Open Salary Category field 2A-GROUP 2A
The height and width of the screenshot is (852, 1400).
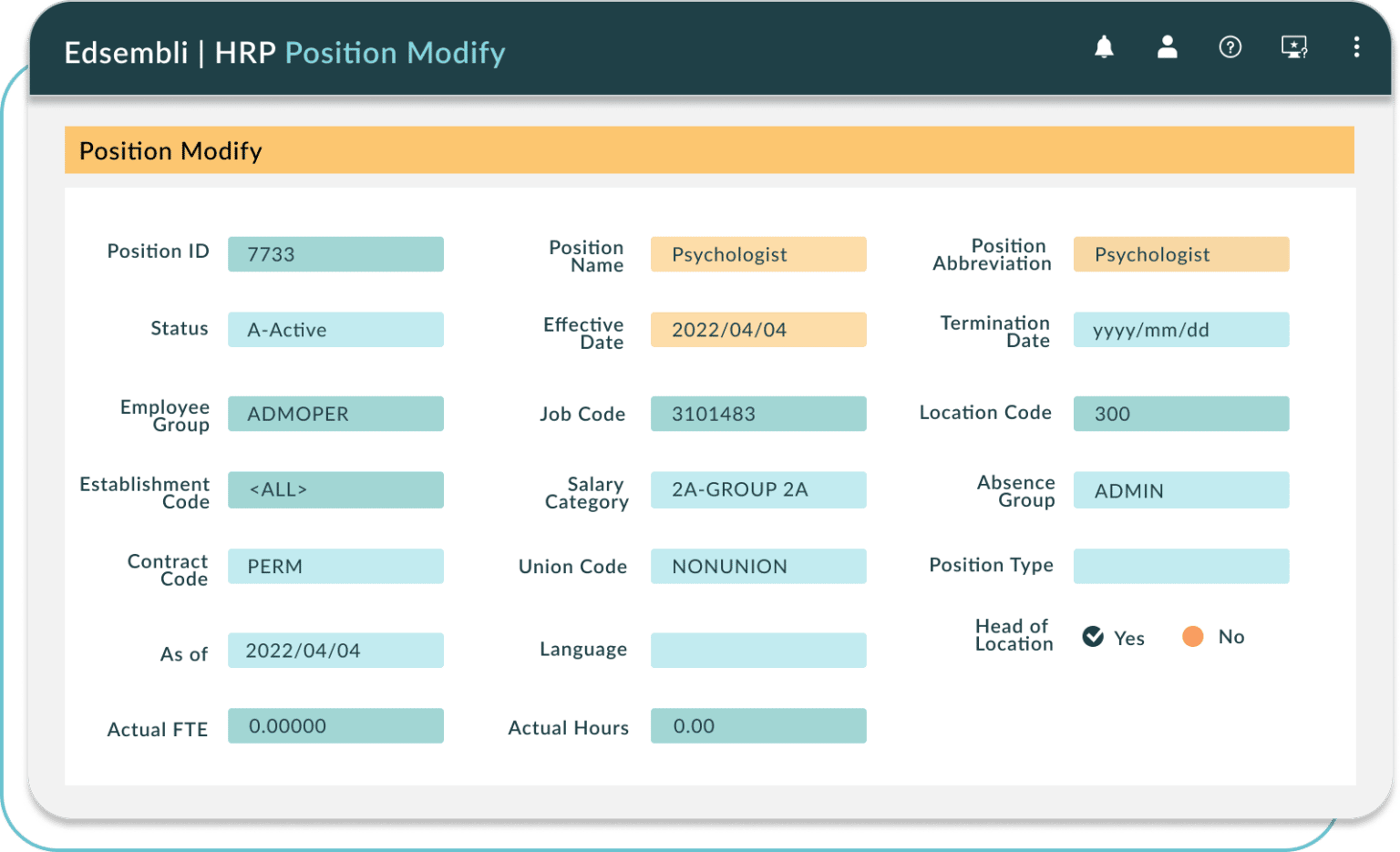tap(758, 489)
